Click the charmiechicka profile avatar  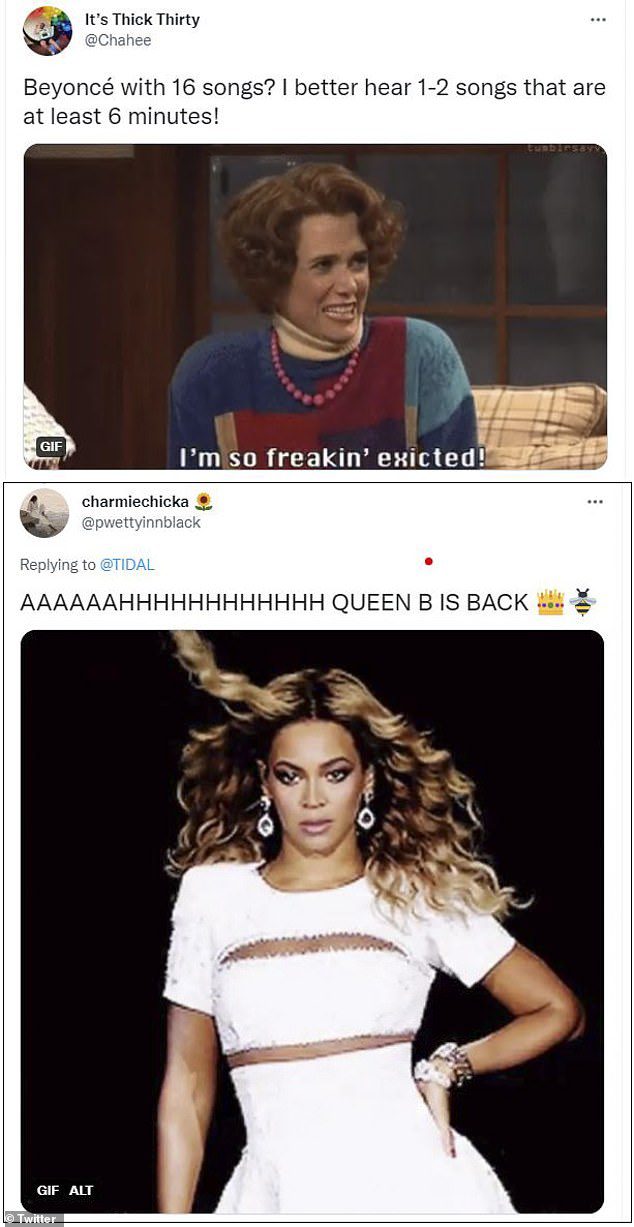point(44,513)
